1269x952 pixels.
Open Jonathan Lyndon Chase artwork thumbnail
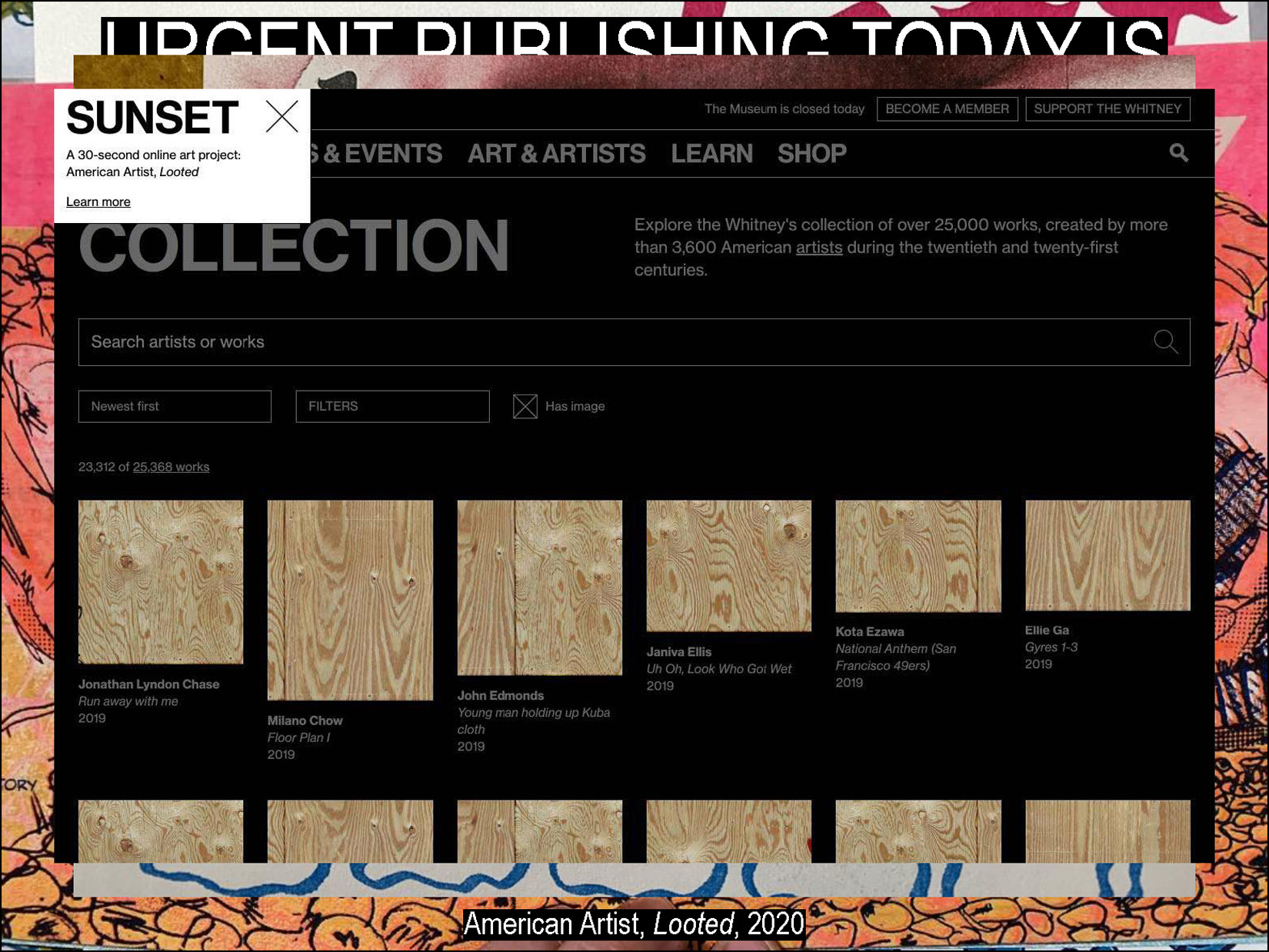point(161,582)
